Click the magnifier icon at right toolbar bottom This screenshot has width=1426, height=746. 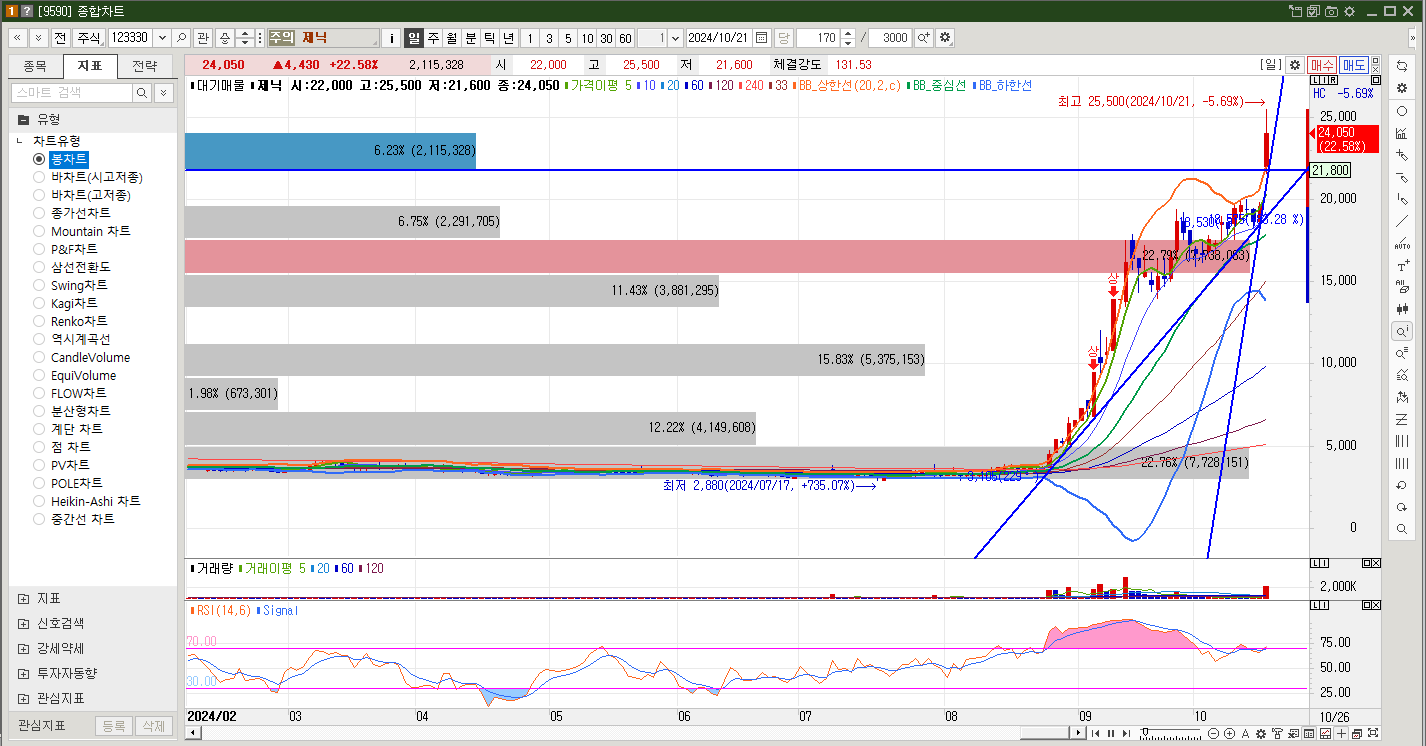[1402, 529]
